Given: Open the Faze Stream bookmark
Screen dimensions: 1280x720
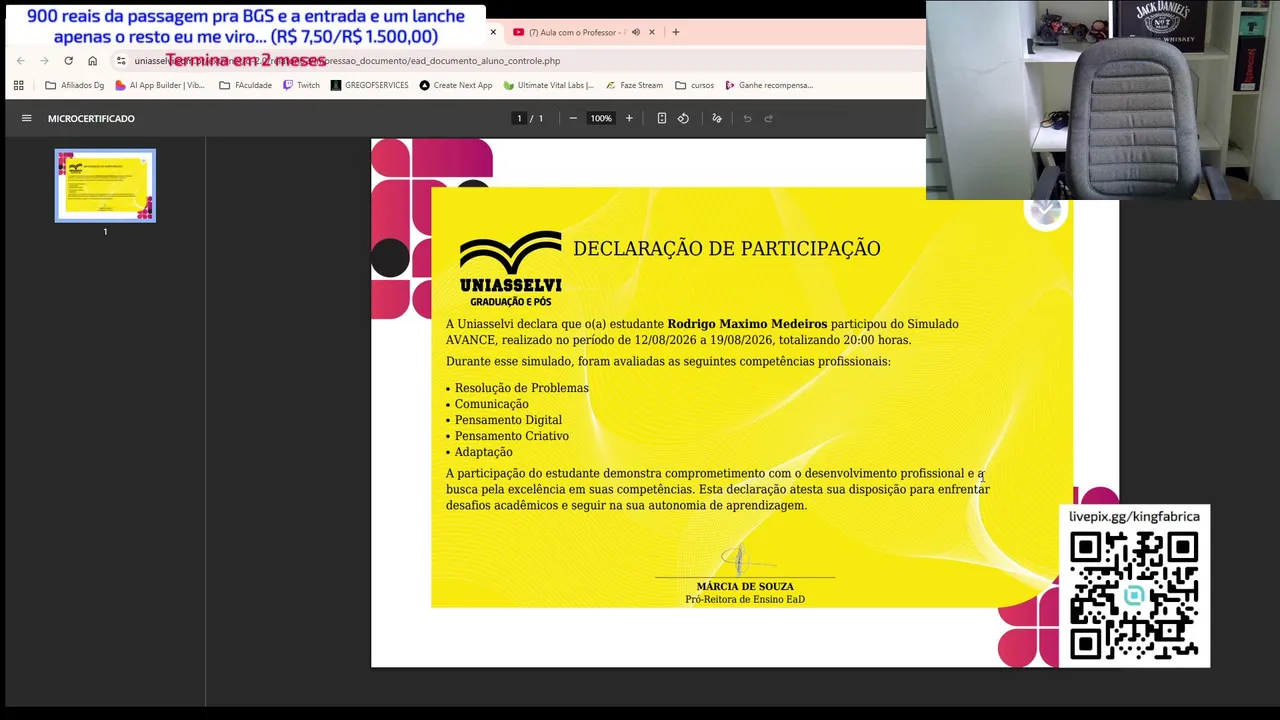Looking at the screenshot, I should coord(634,85).
